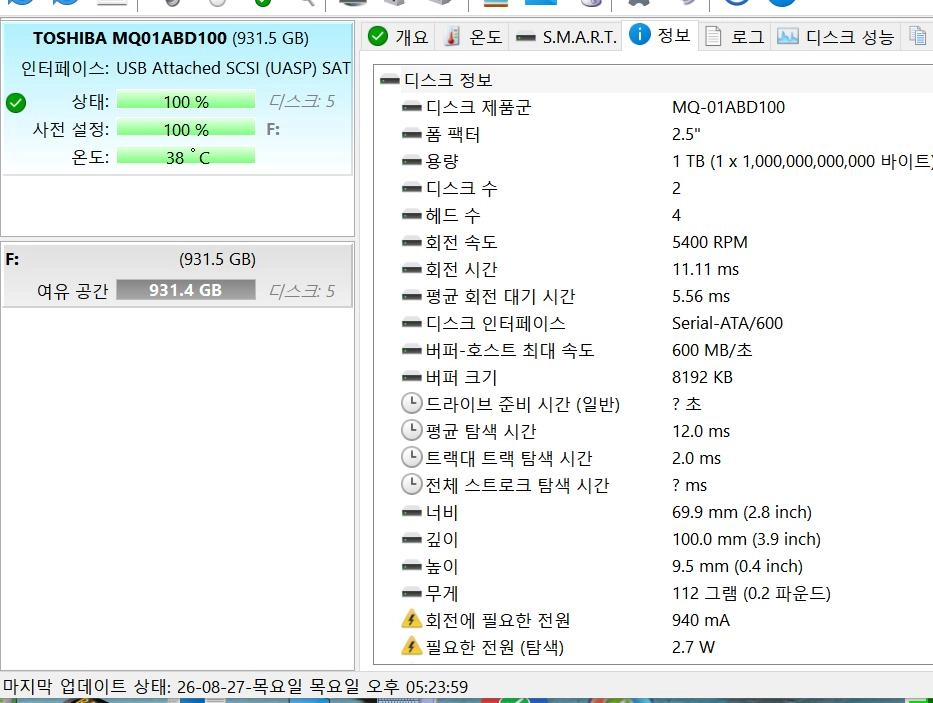Select the 너비 width row
The width and height of the screenshot is (933, 703).
click(x=666, y=512)
